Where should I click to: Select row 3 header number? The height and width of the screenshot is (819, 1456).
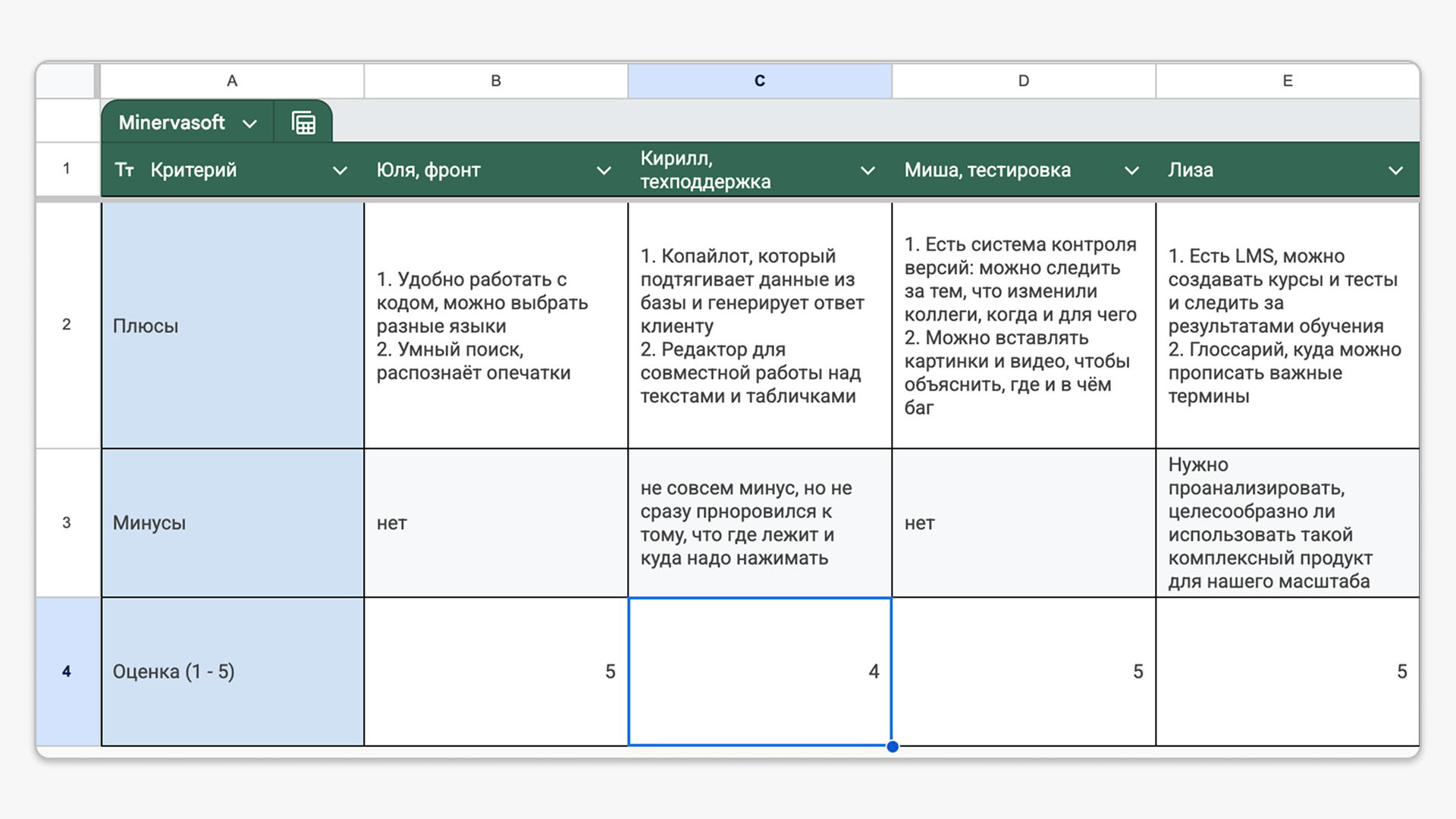[x=67, y=522]
